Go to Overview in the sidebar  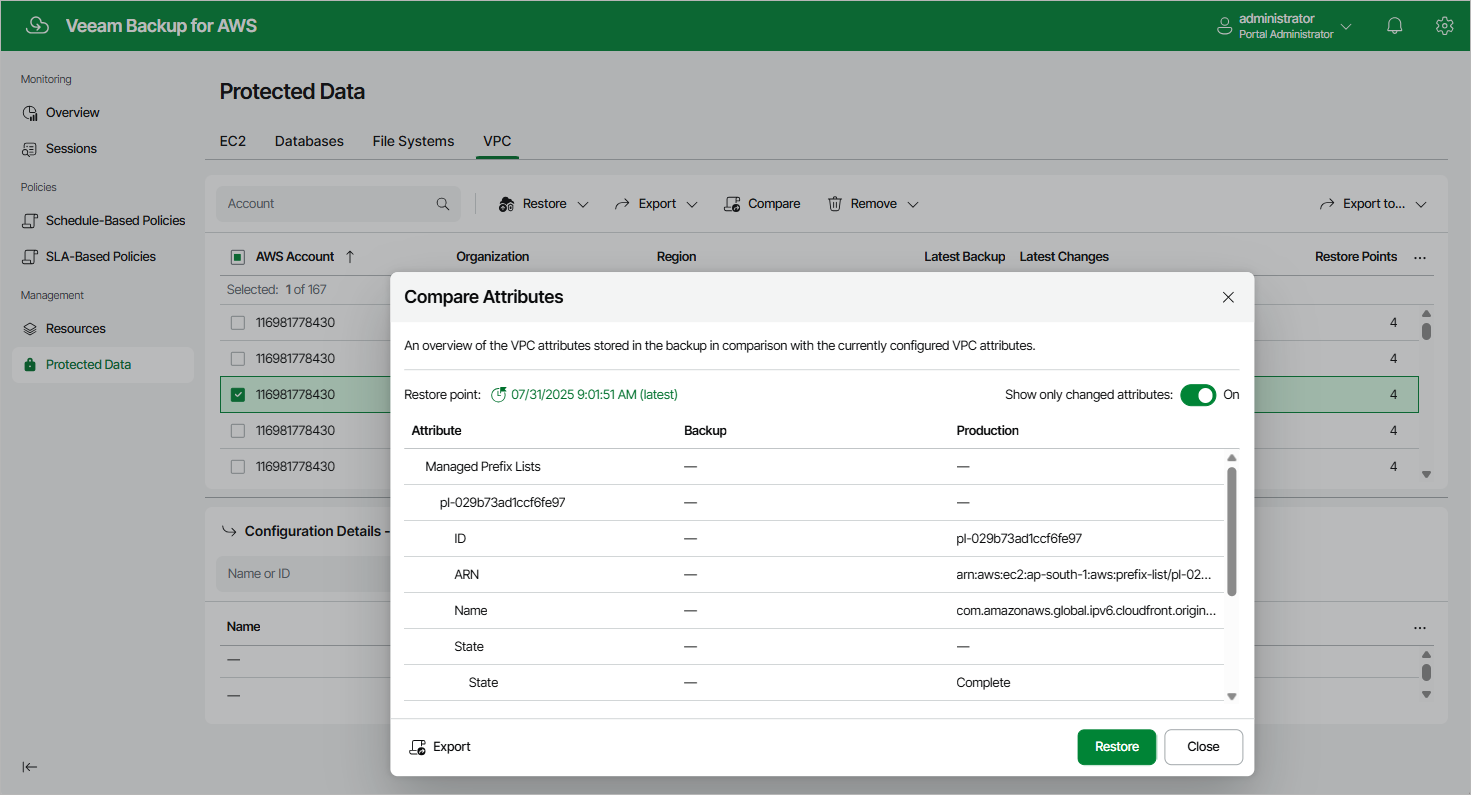tap(72, 113)
